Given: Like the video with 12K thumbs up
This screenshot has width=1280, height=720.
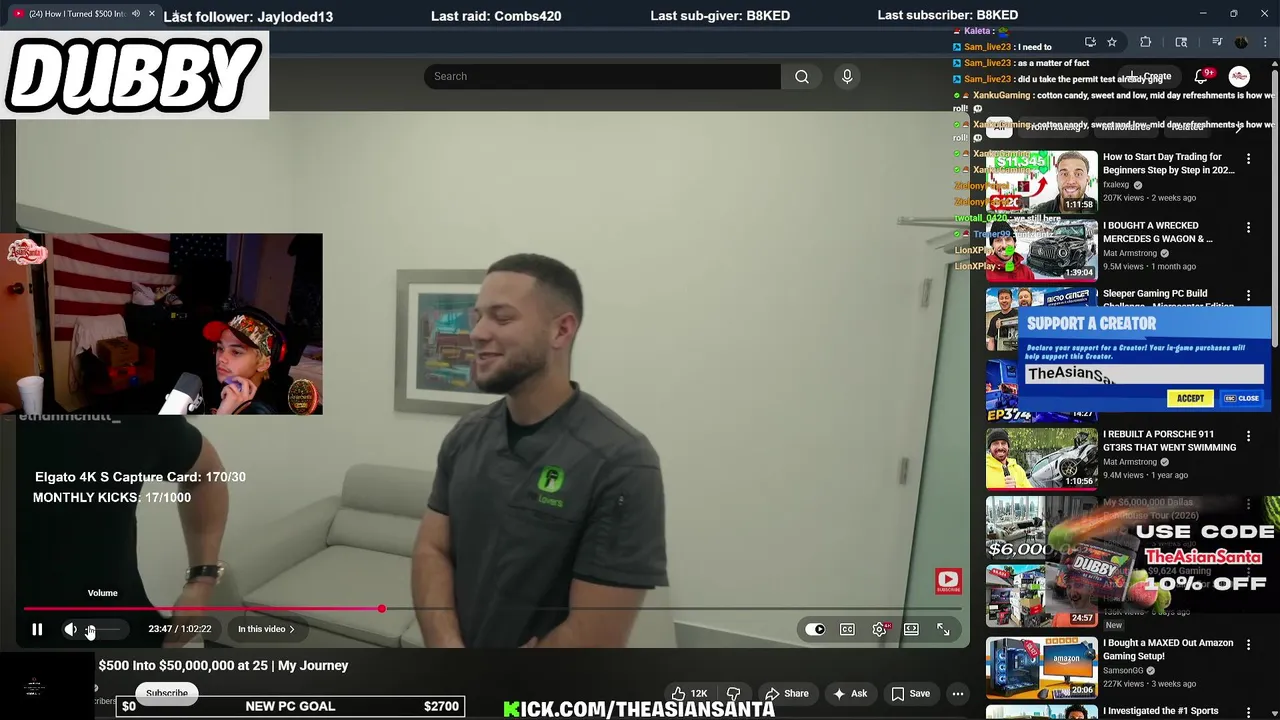Looking at the screenshot, I should [x=690, y=693].
